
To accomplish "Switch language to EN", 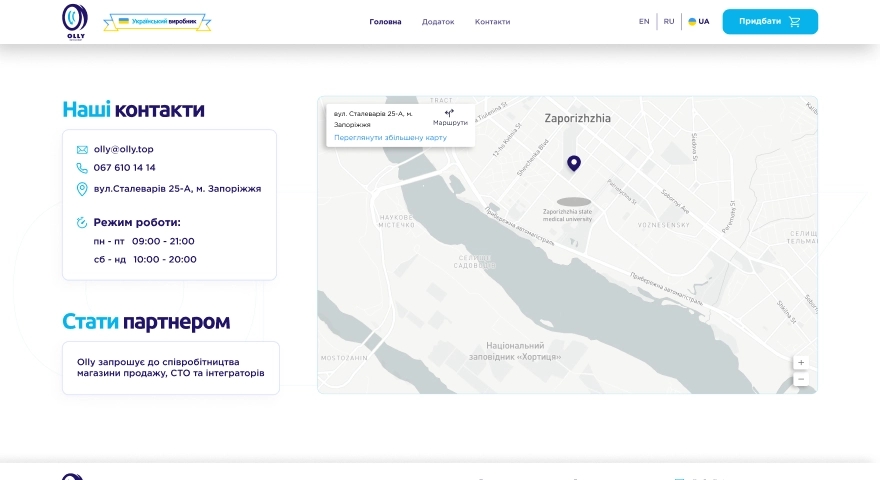I will [x=644, y=21].
